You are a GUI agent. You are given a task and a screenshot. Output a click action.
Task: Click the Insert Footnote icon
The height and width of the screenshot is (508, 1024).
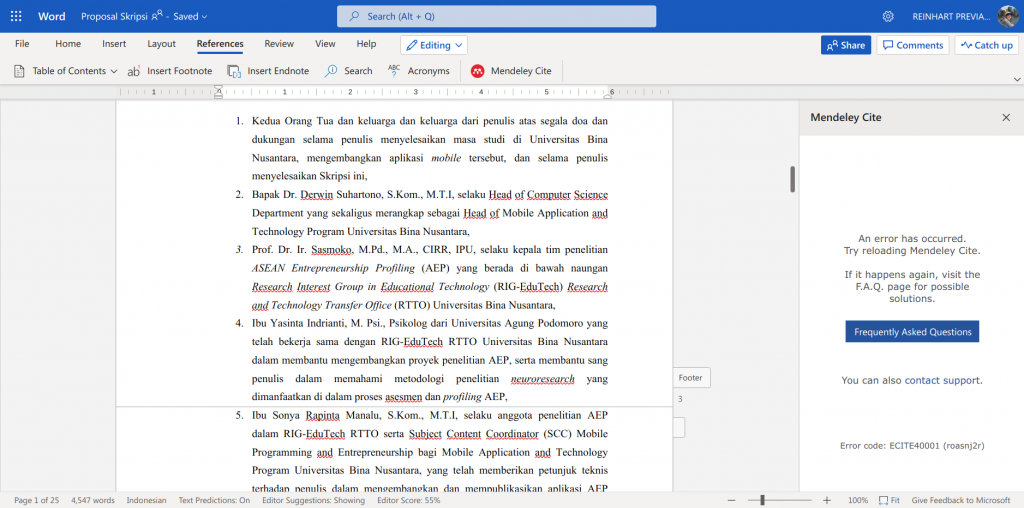point(135,71)
